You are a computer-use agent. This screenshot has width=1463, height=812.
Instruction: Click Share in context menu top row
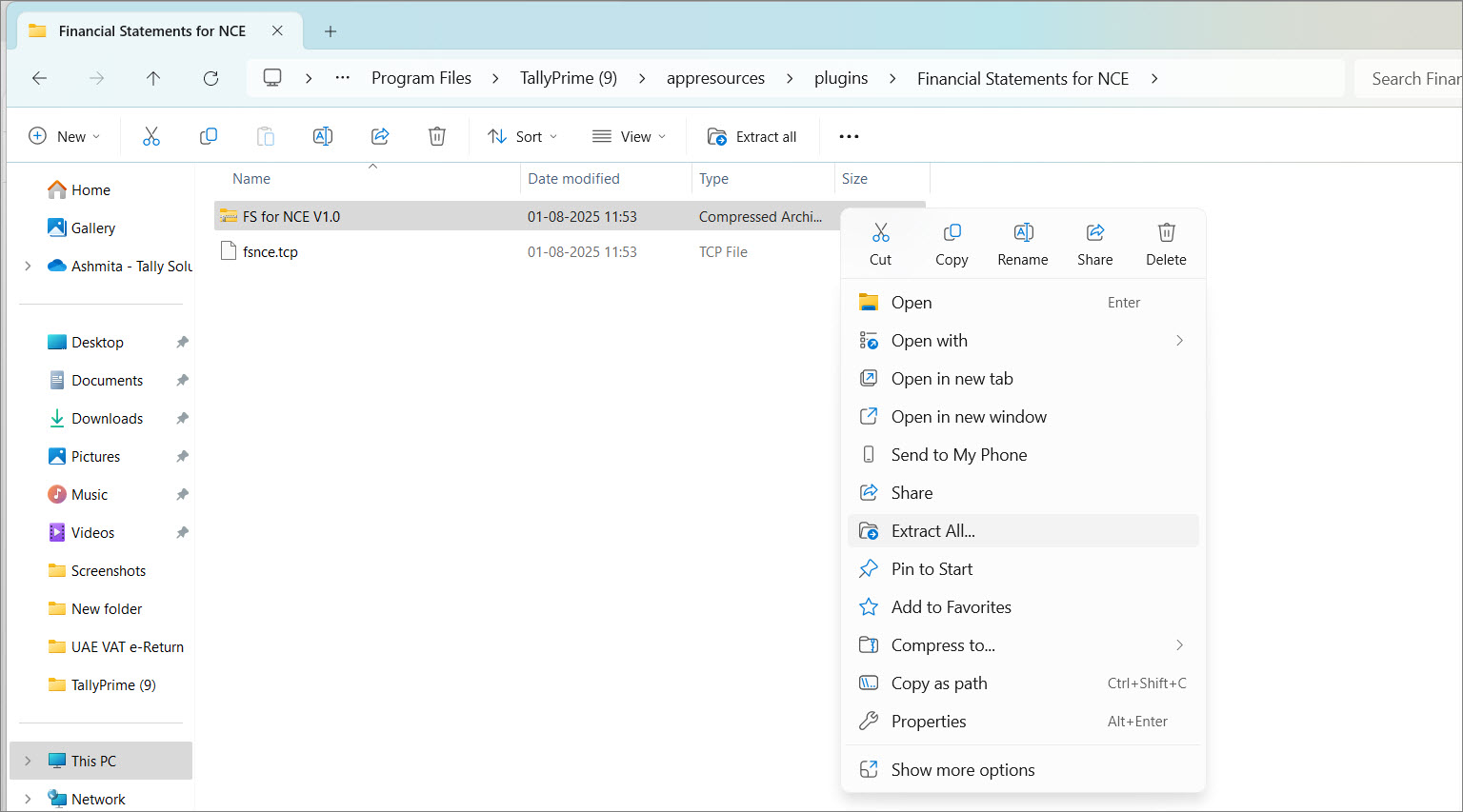1095,245
